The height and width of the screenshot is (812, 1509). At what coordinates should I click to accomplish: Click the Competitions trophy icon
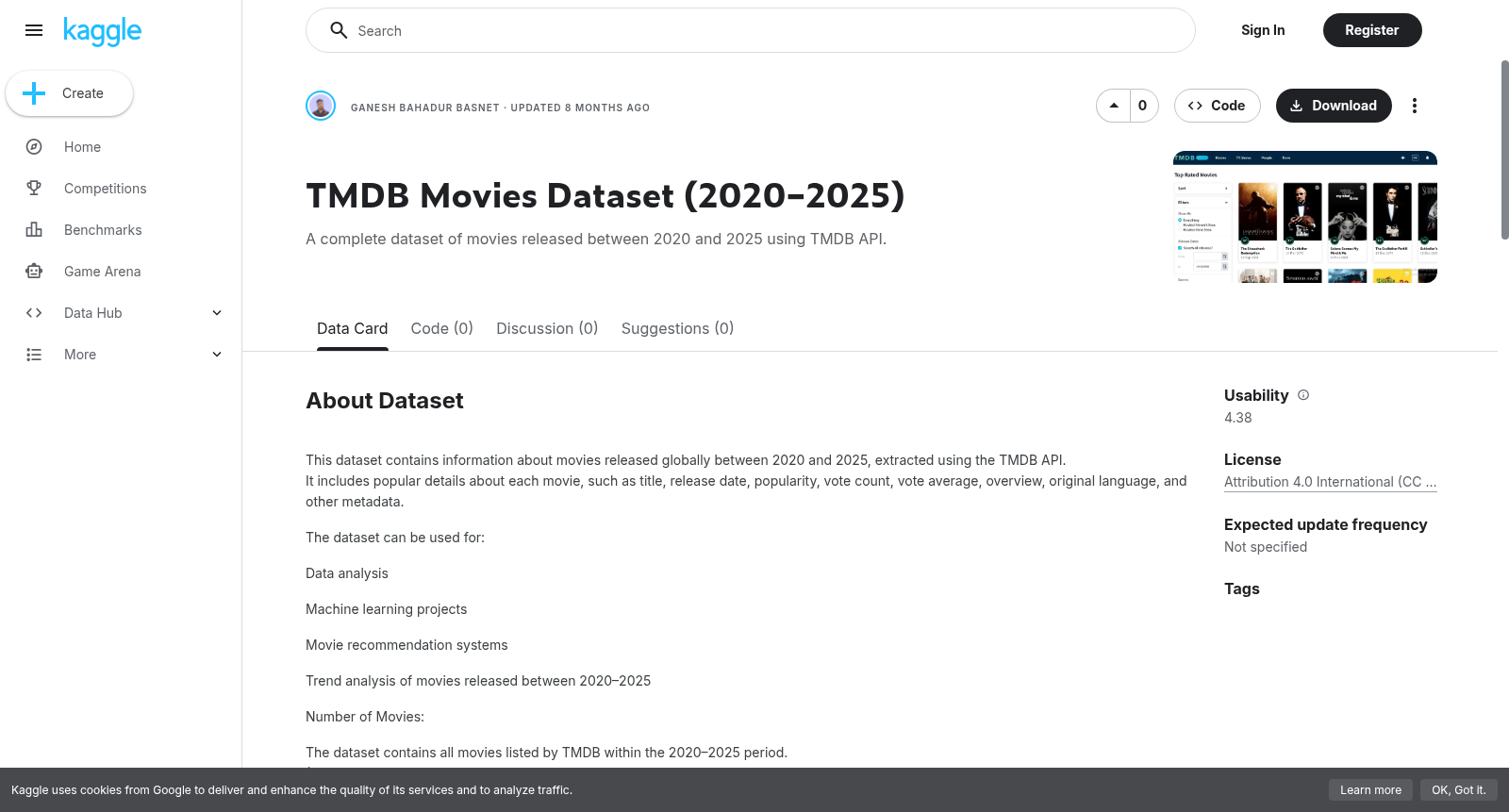click(34, 189)
